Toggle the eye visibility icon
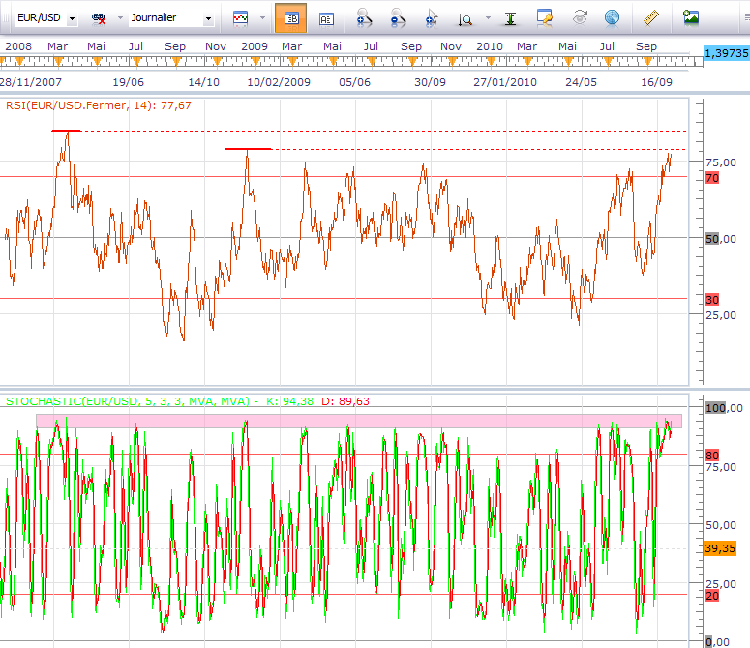This screenshot has width=750, height=648. (x=579, y=18)
